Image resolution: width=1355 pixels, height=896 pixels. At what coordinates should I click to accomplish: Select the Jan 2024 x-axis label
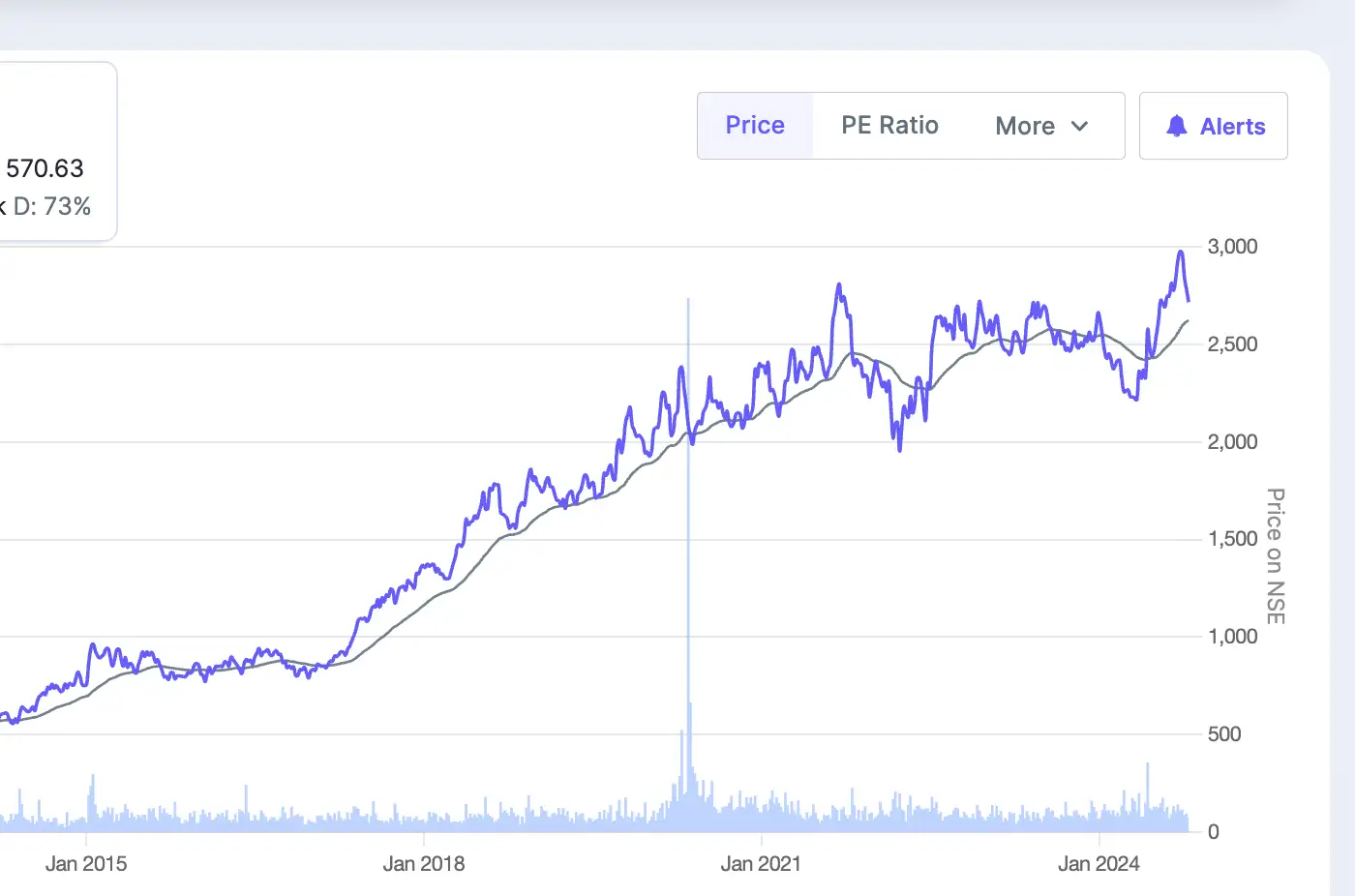(1099, 863)
